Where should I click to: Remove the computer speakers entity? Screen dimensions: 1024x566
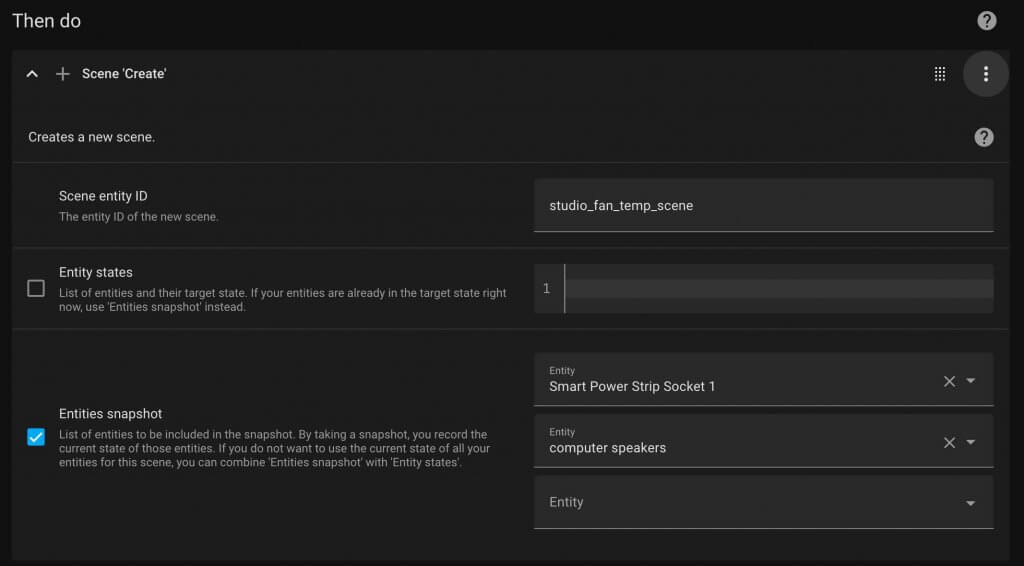(949, 443)
